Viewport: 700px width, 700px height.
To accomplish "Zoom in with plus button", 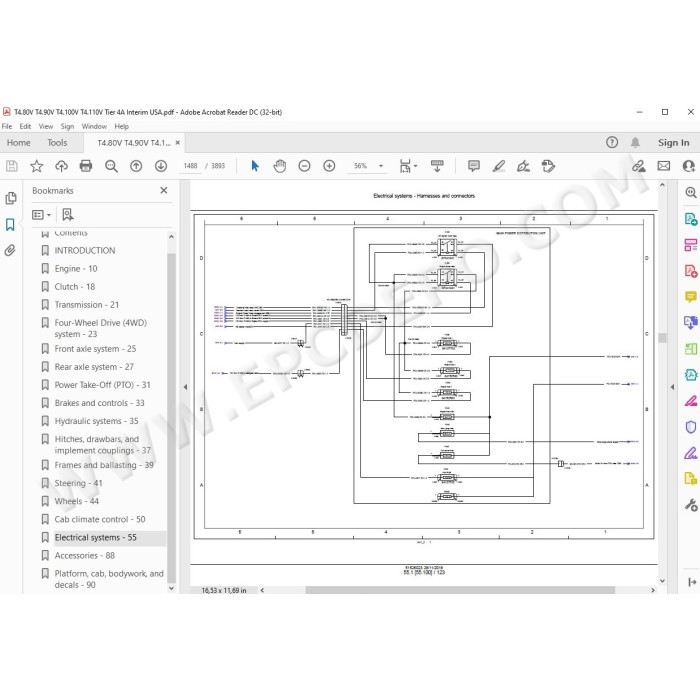I will [x=329, y=166].
